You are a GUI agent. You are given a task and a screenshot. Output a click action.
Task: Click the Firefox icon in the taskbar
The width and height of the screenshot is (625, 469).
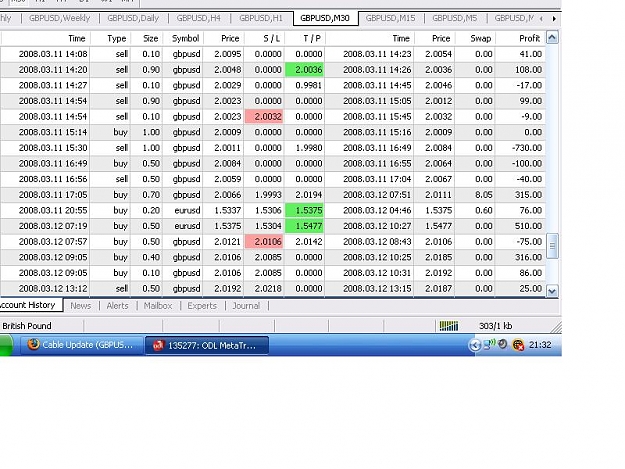(x=33, y=344)
